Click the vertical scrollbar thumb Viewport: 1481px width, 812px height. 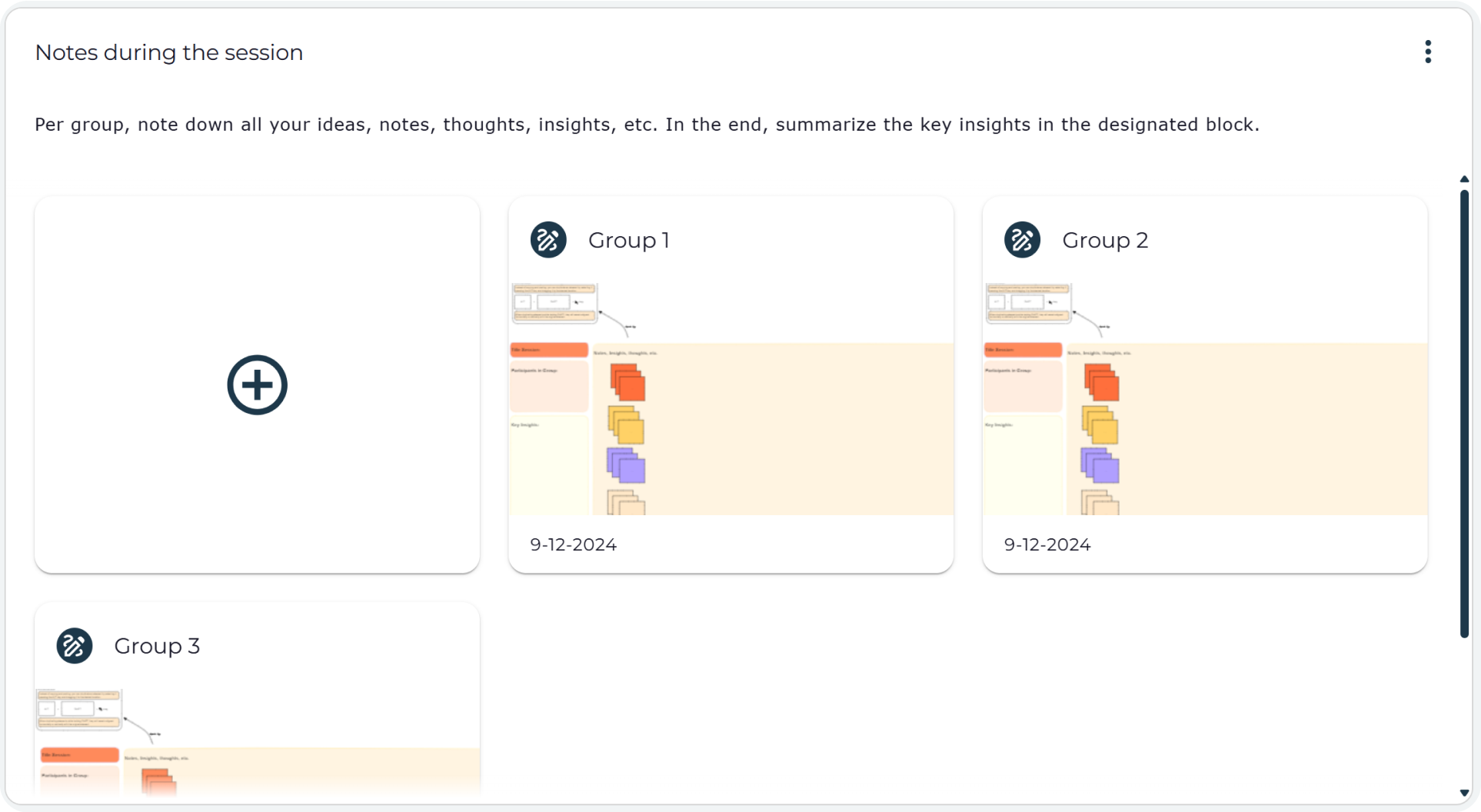pyautogui.click(x=1464, y=415)
